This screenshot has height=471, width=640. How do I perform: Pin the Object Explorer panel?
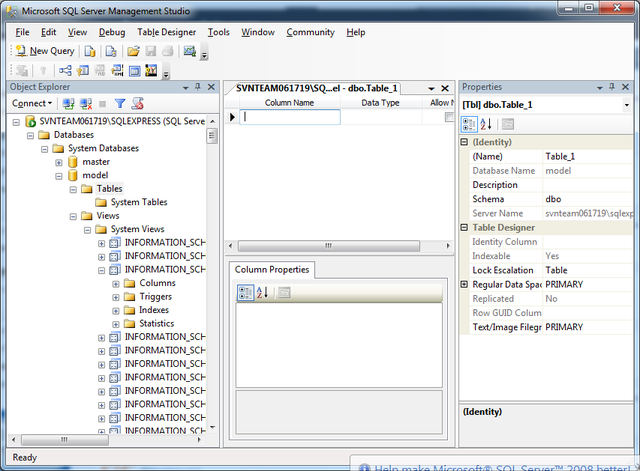(198, 87)
